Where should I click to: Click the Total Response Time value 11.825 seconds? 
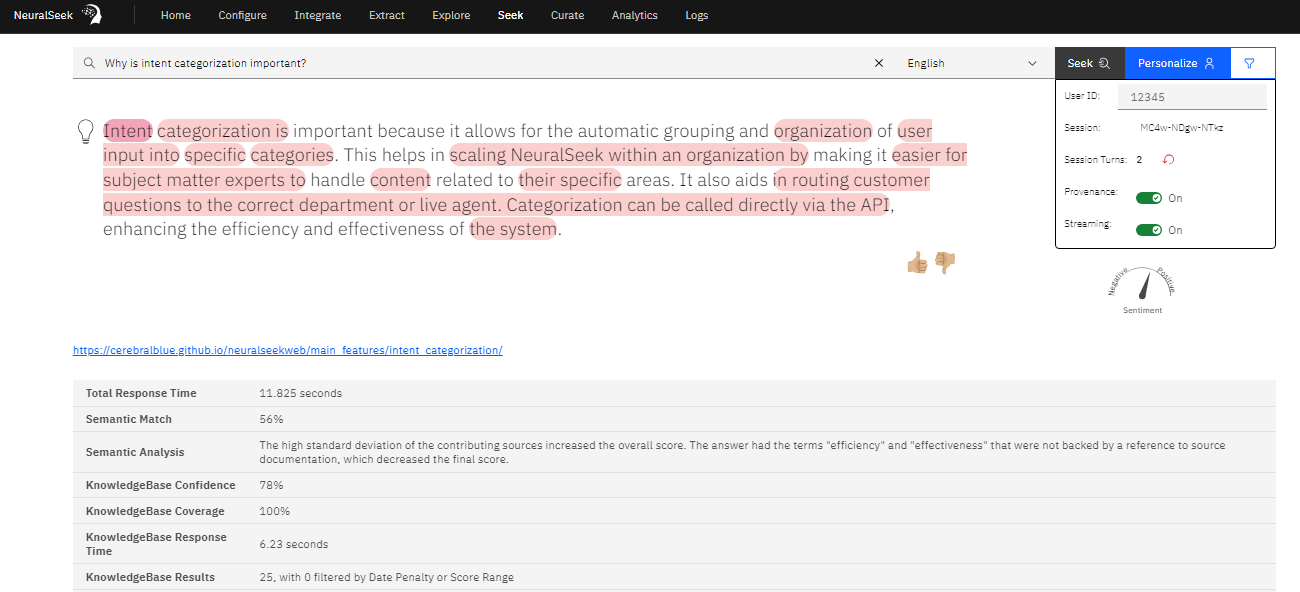300,393
